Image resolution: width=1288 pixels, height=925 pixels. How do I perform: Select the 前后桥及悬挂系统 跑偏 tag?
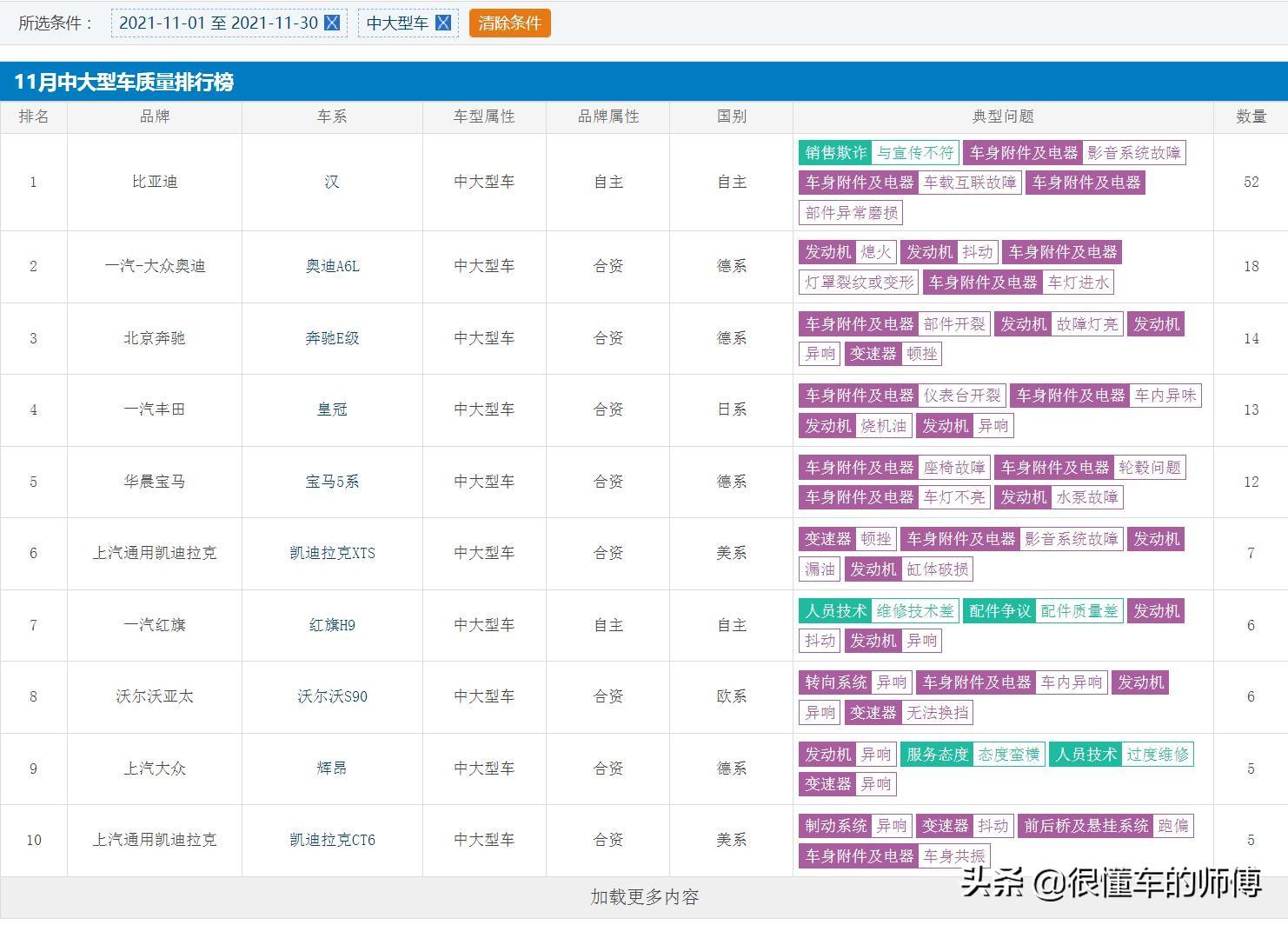point(1105,826)
